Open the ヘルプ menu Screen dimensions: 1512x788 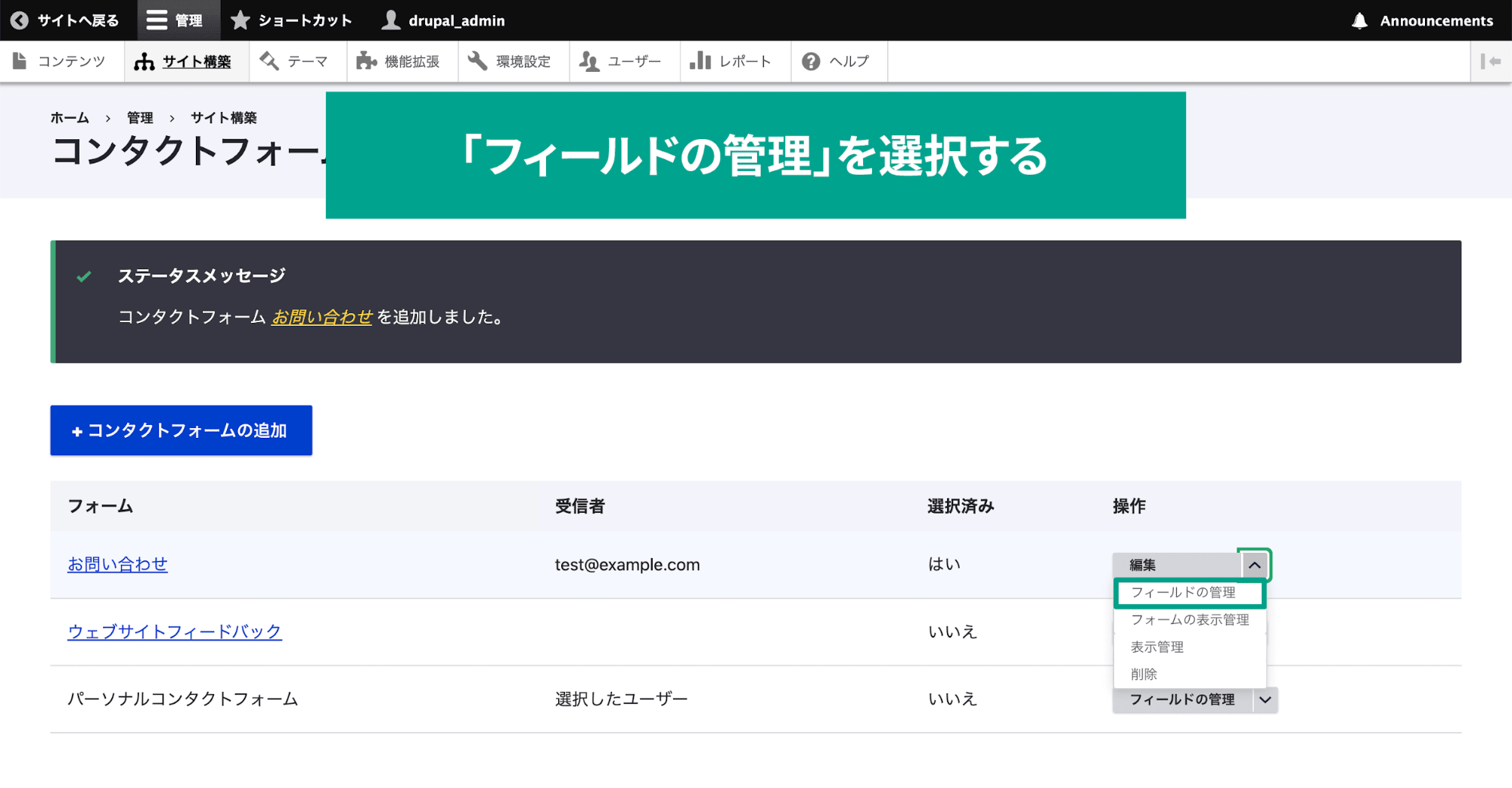[840, 61]
